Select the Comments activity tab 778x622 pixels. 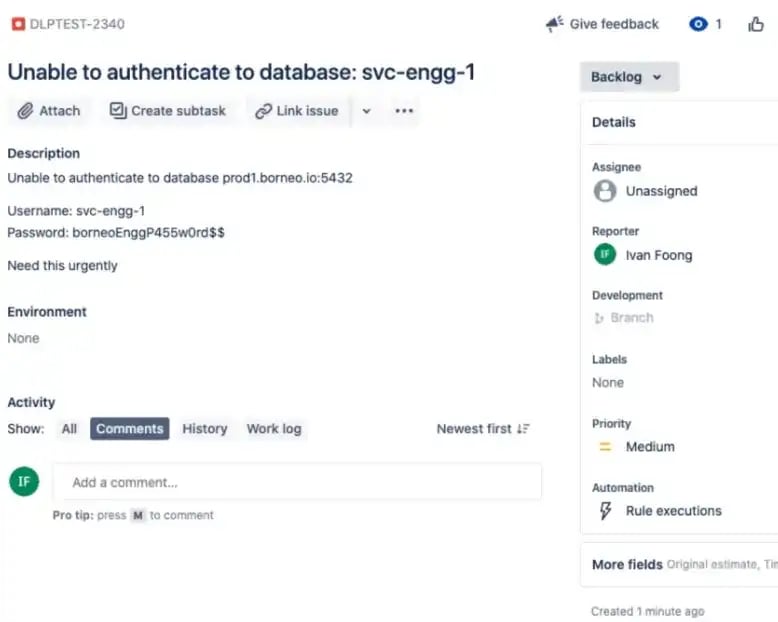[130, 429]
